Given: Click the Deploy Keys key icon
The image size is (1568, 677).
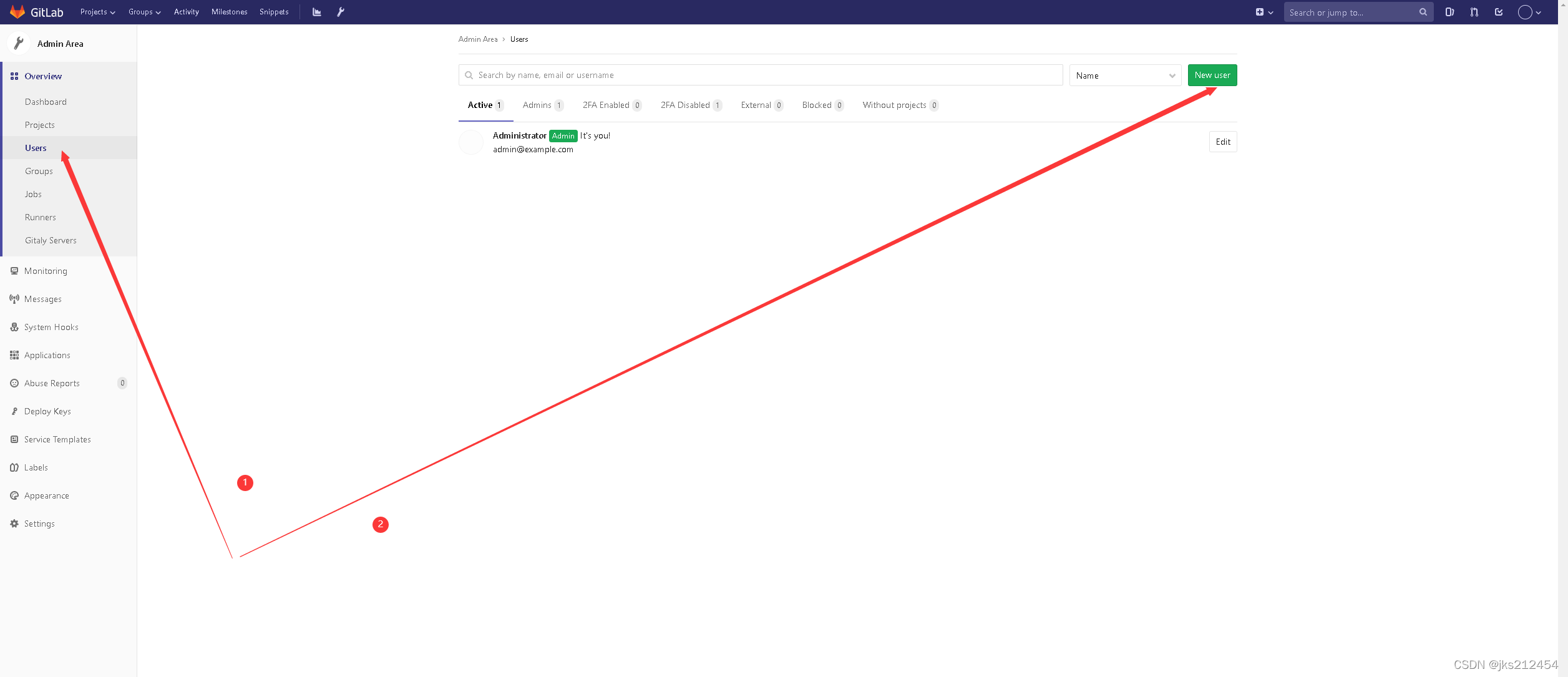Looking at the screenshot, I should point(14,411).
